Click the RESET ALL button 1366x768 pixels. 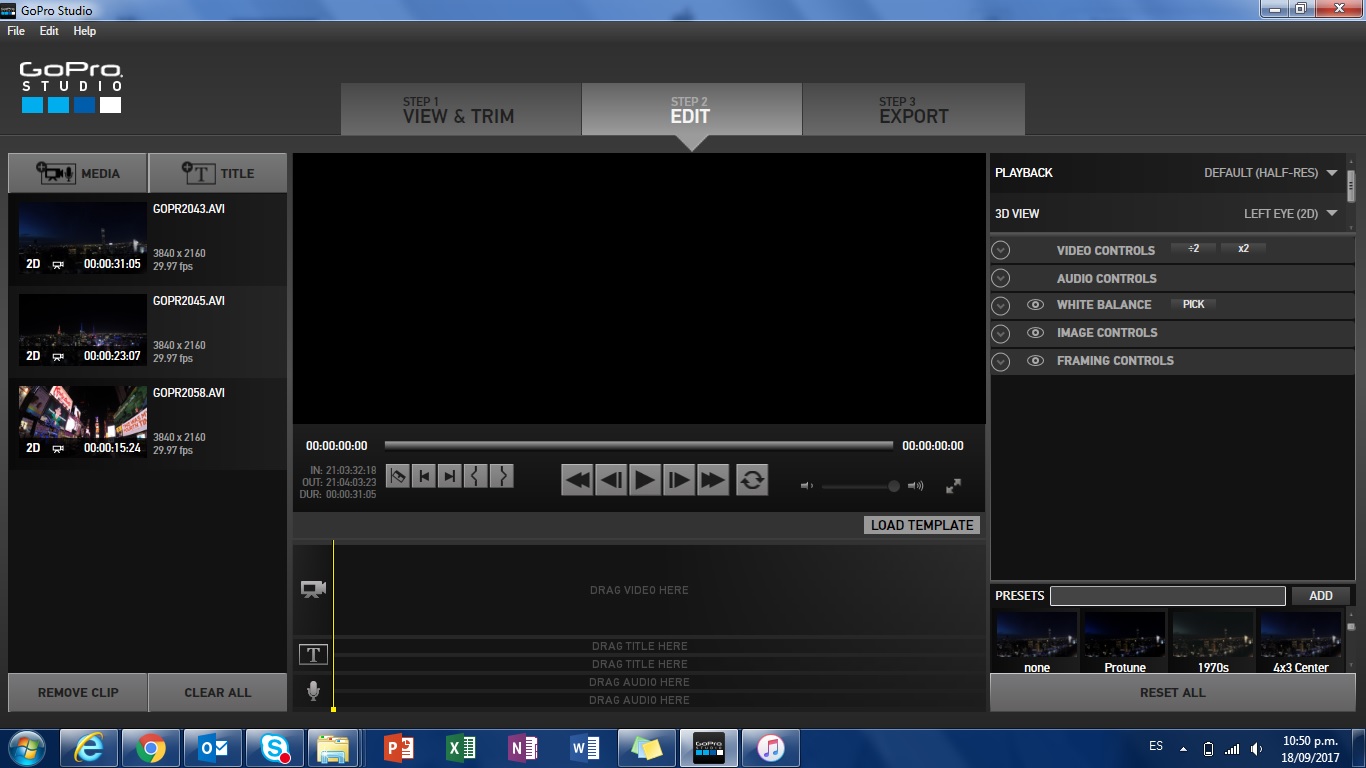pos(1172,692)
